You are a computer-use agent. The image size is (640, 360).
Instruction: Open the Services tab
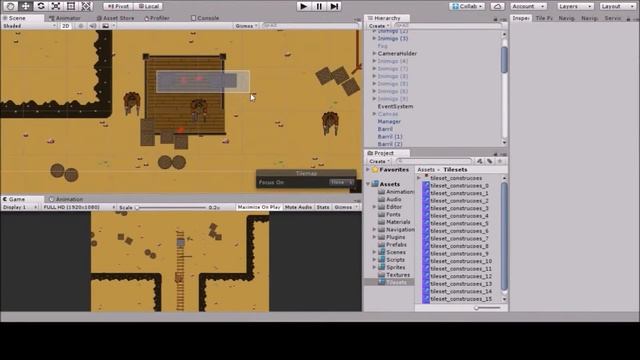[x=613, y=18]
